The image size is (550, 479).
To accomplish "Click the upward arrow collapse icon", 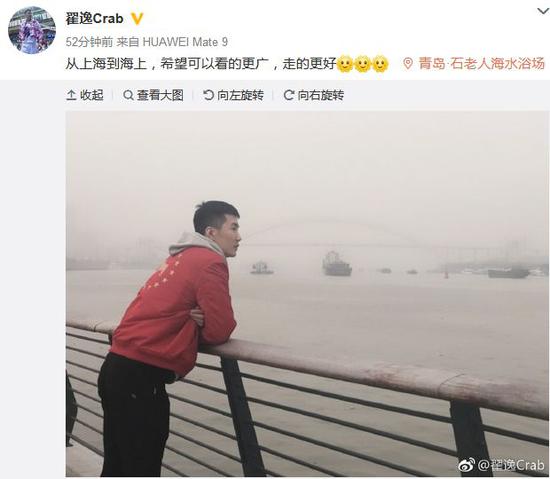I will (x=71, y=95).
